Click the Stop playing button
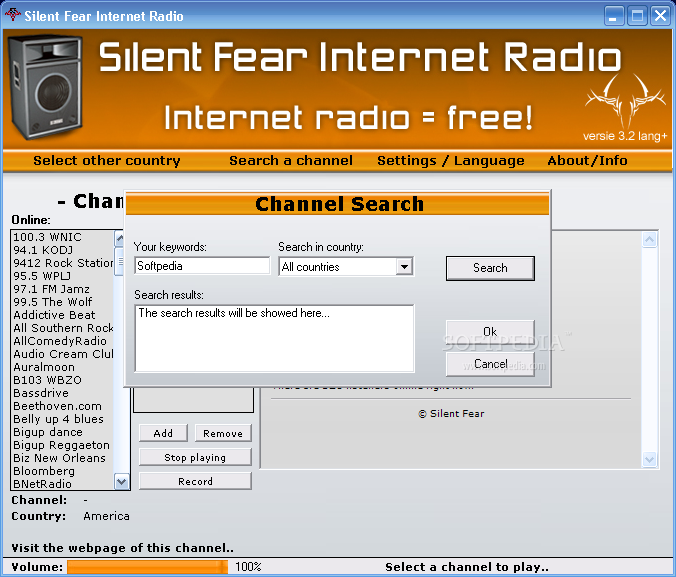The height and width of the screenshot is (577, 676). [x=195, y=457]
